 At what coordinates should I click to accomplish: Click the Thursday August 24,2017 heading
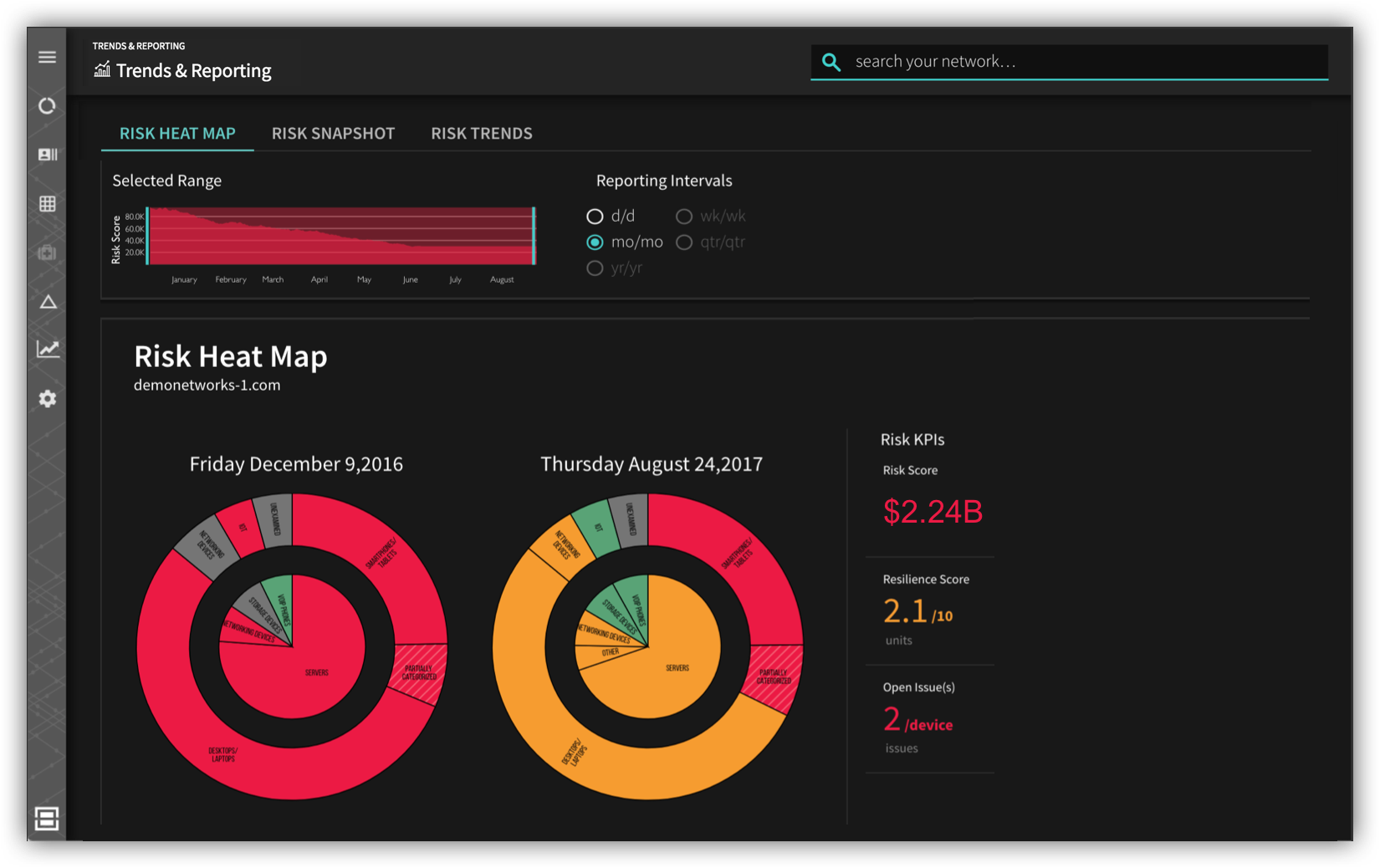coord(652,464)
